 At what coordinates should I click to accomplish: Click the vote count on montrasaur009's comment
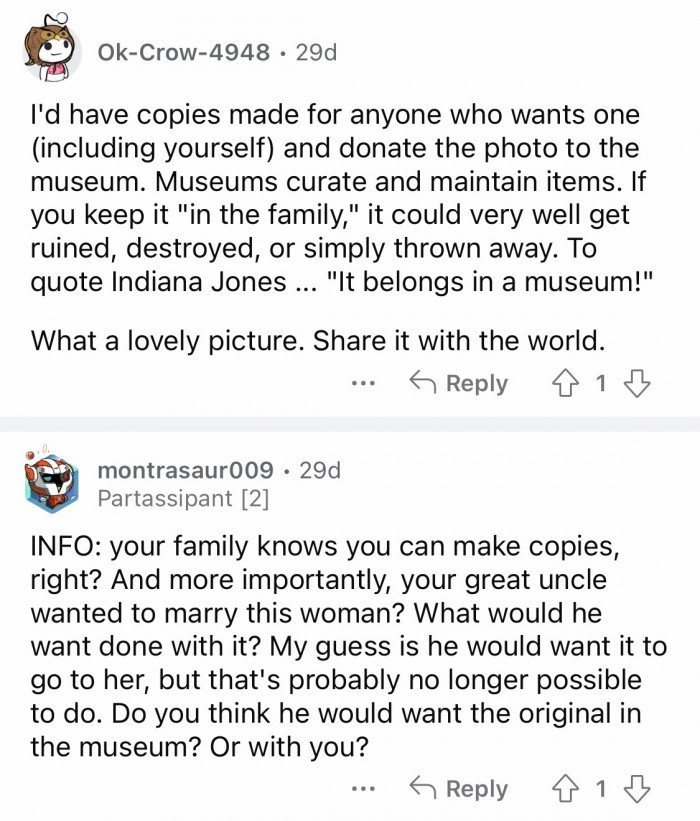(602, 789)
